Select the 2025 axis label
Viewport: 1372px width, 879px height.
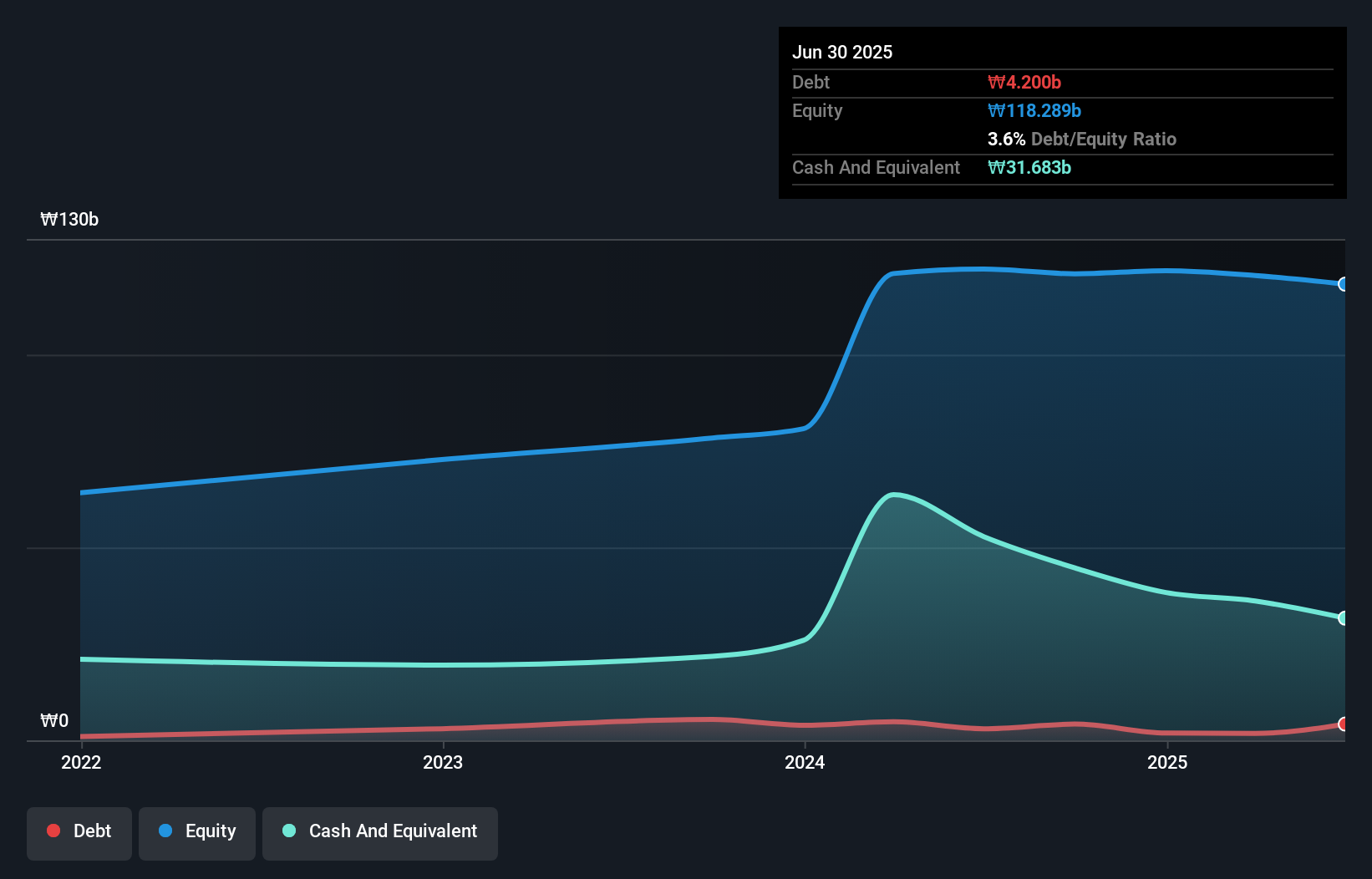1168,762
